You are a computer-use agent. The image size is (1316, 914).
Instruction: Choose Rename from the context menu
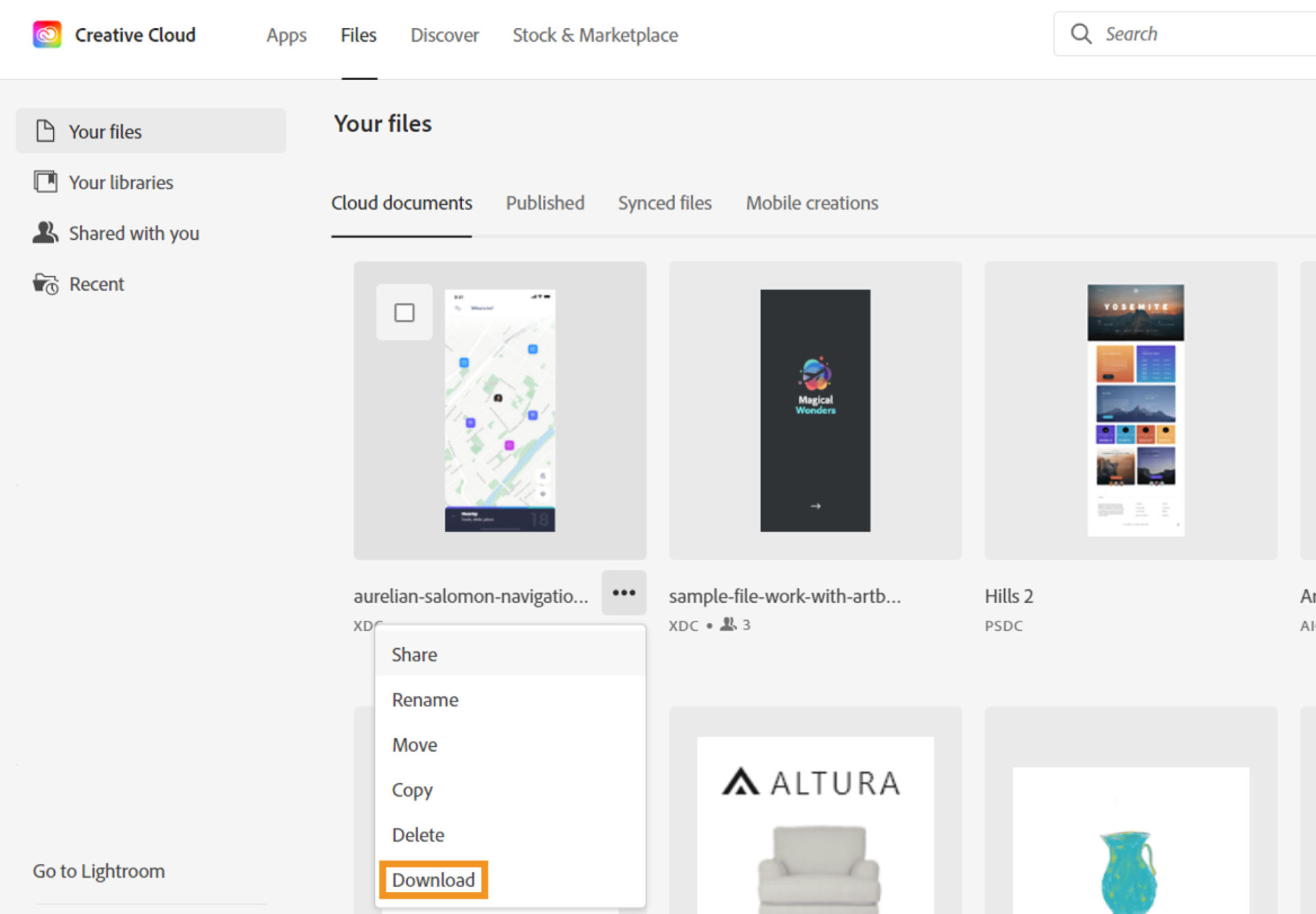425,700
